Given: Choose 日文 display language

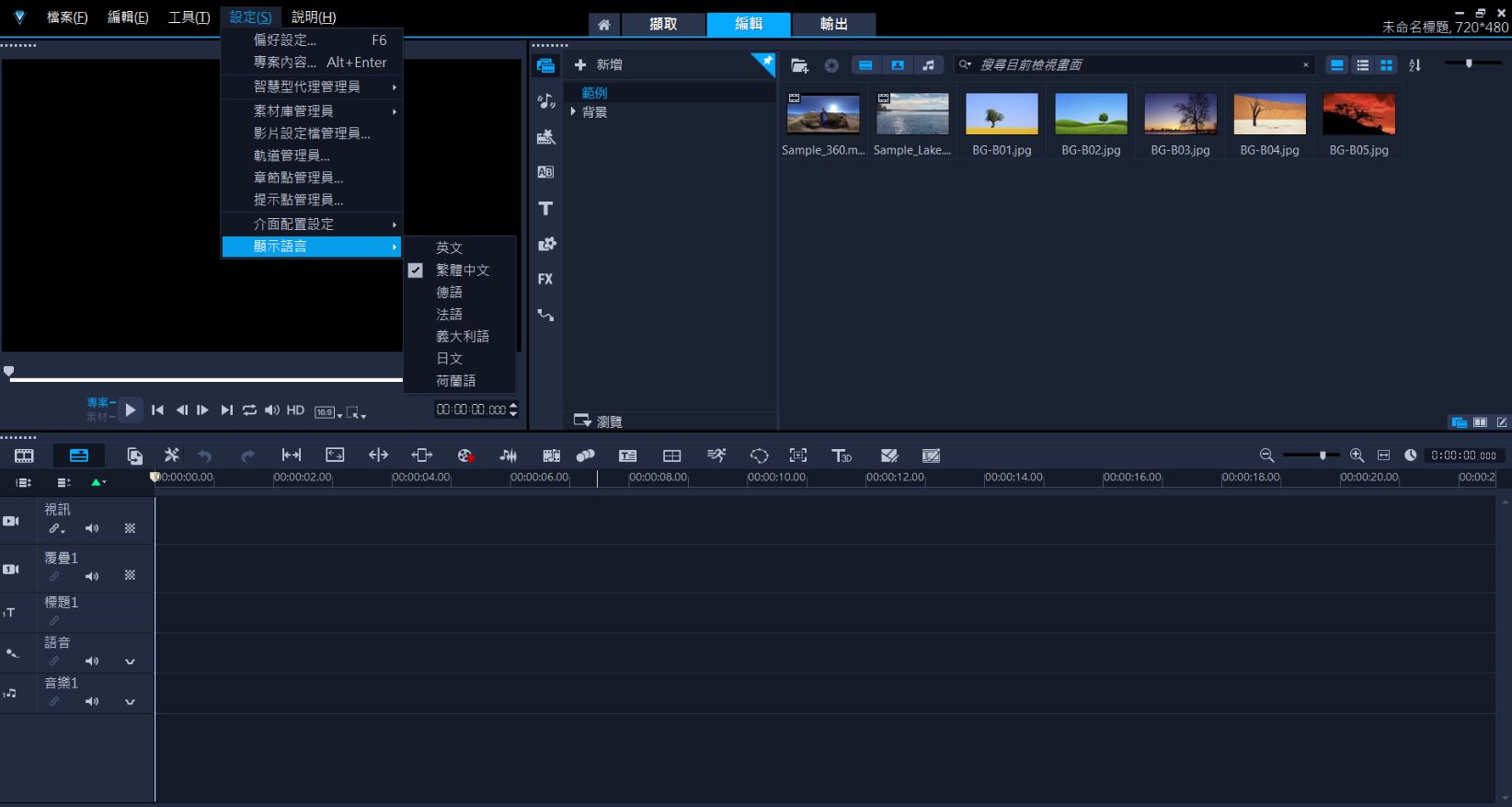Looking at the screenshot, I should point(460,359).
